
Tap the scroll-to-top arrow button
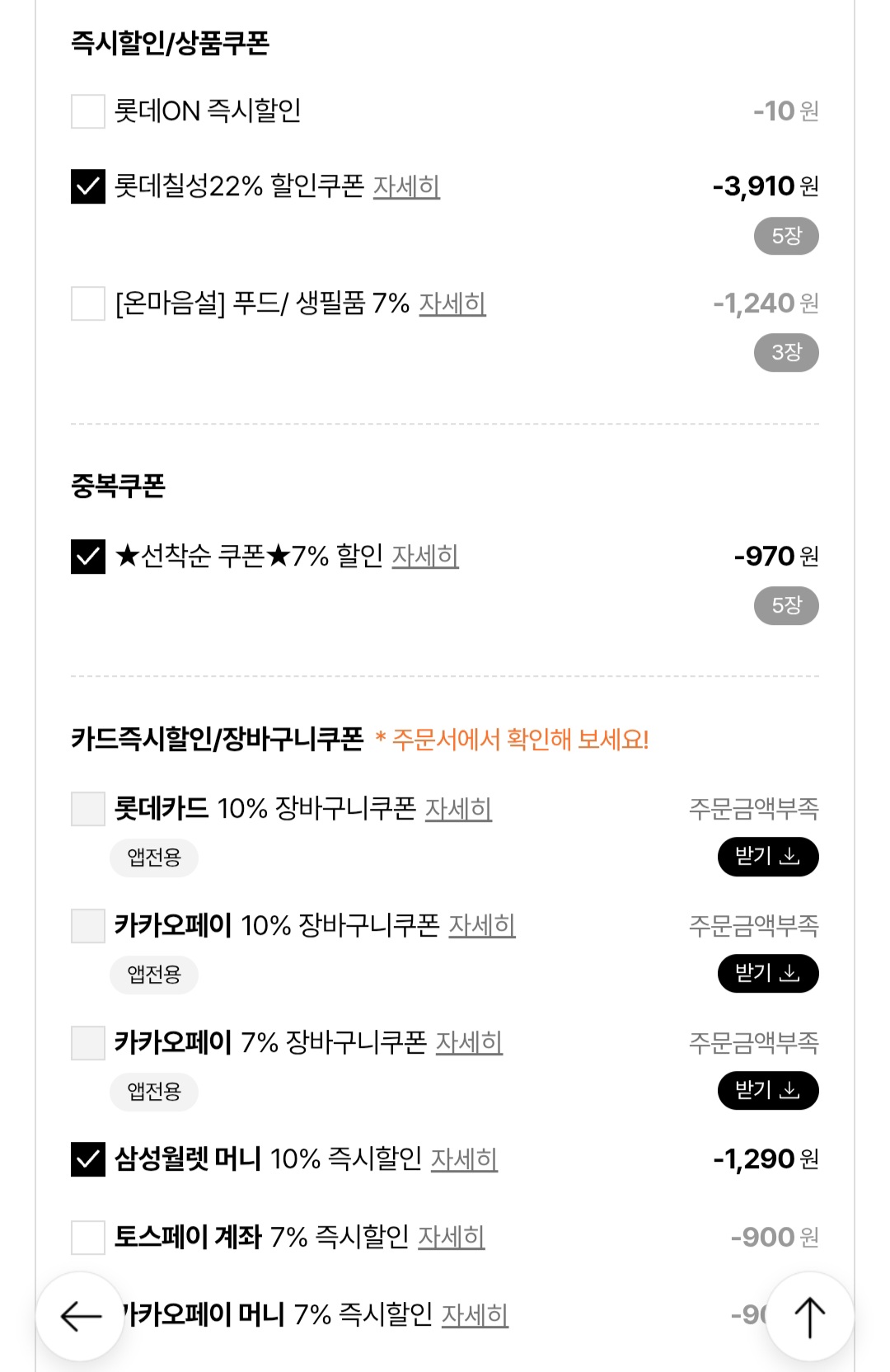pyautogui.click(x=809, y=1316)
